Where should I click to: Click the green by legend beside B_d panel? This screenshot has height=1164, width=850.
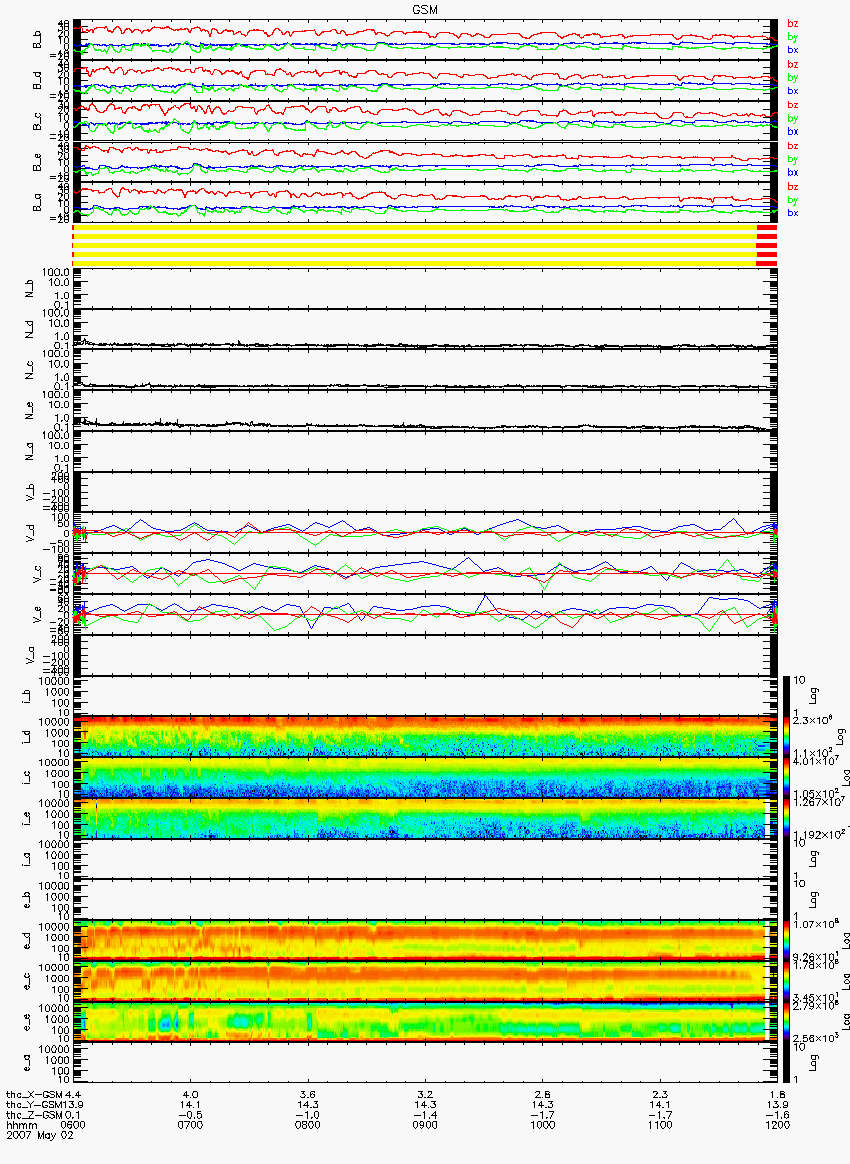coord(792,77)
